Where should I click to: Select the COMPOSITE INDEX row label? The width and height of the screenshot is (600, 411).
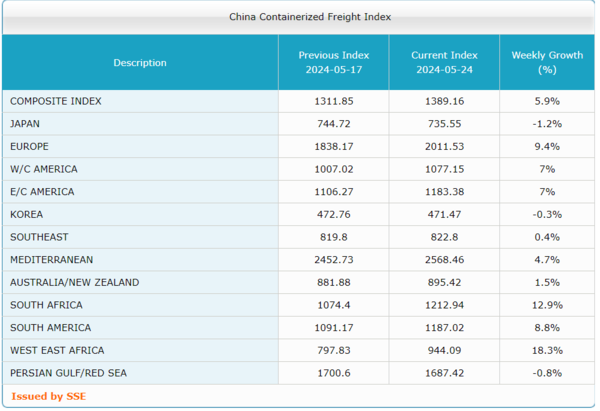(x=56, y=101)
